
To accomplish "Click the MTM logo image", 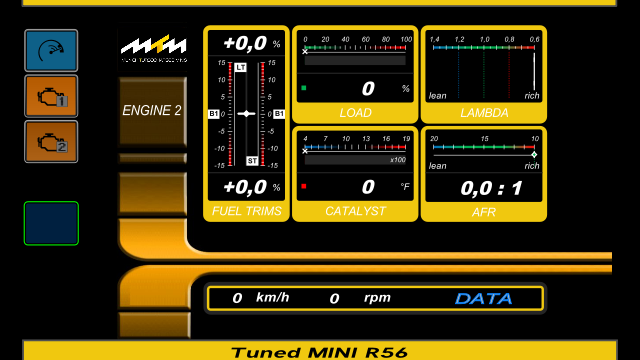I will 154,49.
